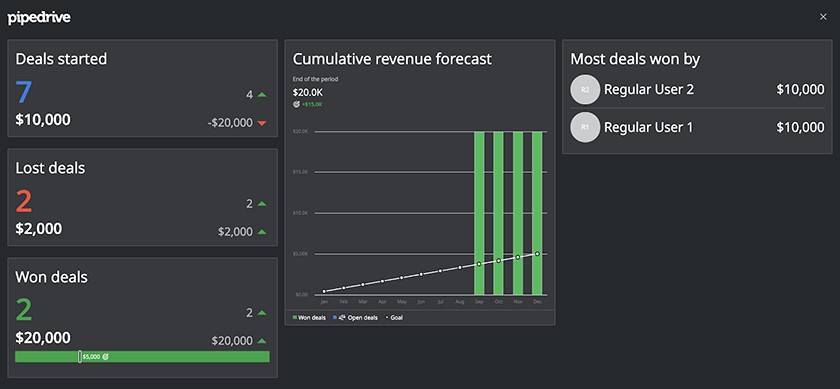The image size is (840, 389).
Task: Click the $20.0K end of period value
Action: [x=308, y=92]
